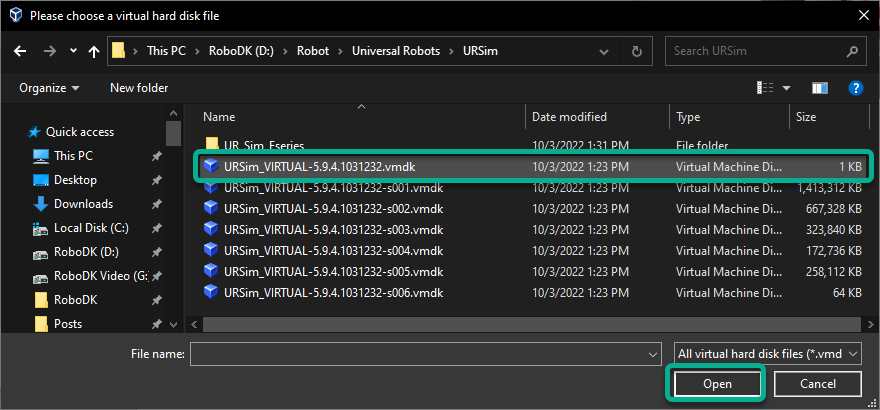Click the Up one level arrow
Image resolution: width=880 pixels, height=410 pixels.
pyautogui.click(x=93, y=51)
